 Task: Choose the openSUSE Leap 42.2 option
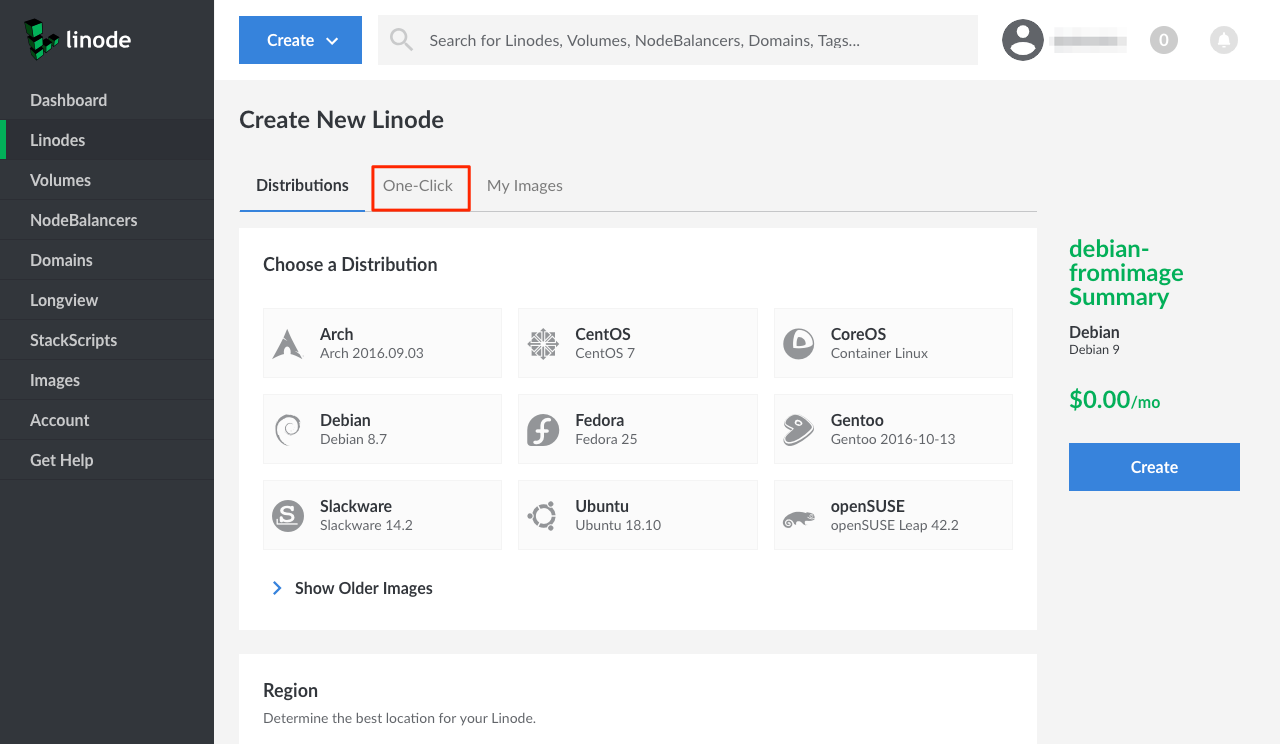[x=892, y=515]
